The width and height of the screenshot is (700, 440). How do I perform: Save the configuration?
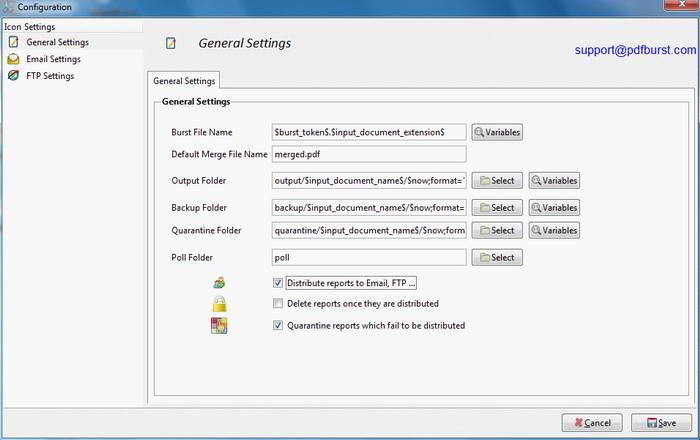(x=661, y=423)
